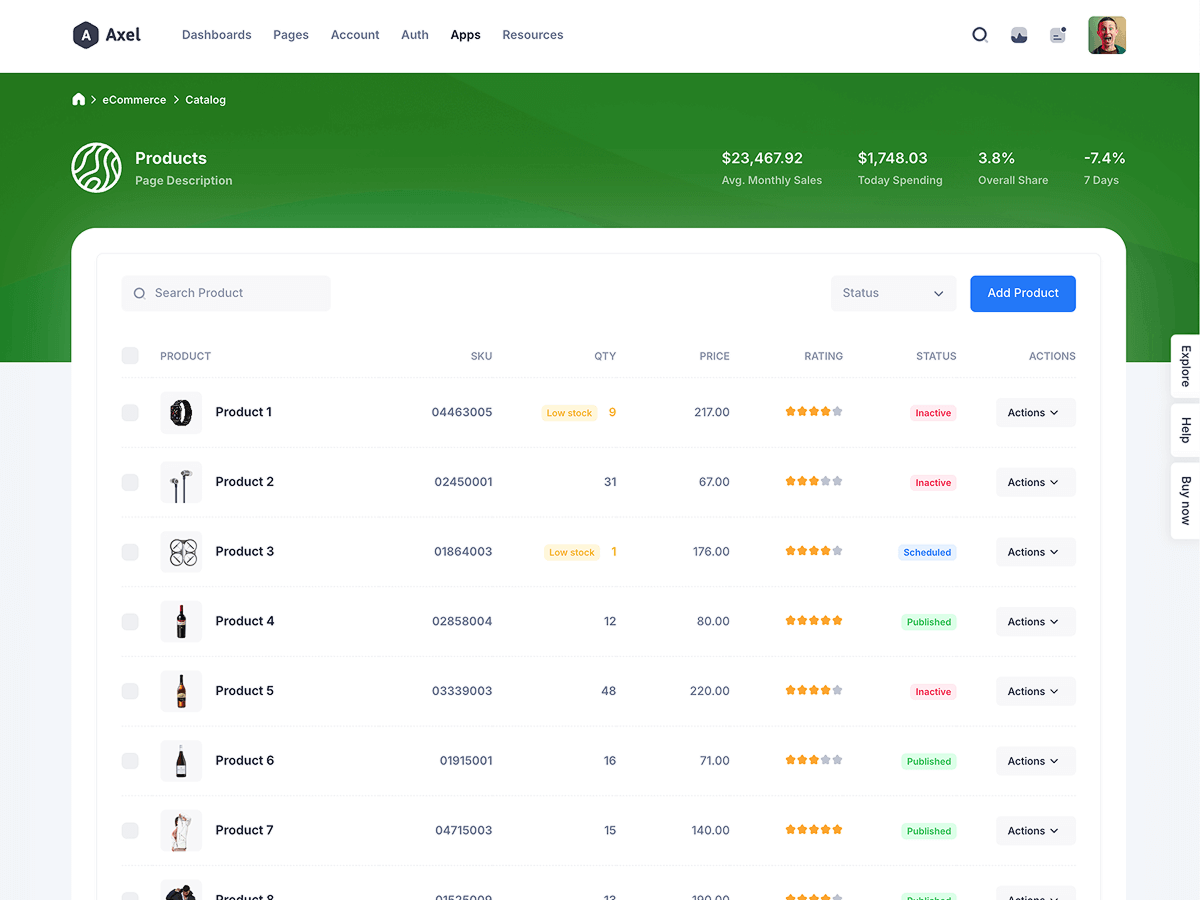Open the chat messages icon in the header
1200x900 pixels.
1058,35
